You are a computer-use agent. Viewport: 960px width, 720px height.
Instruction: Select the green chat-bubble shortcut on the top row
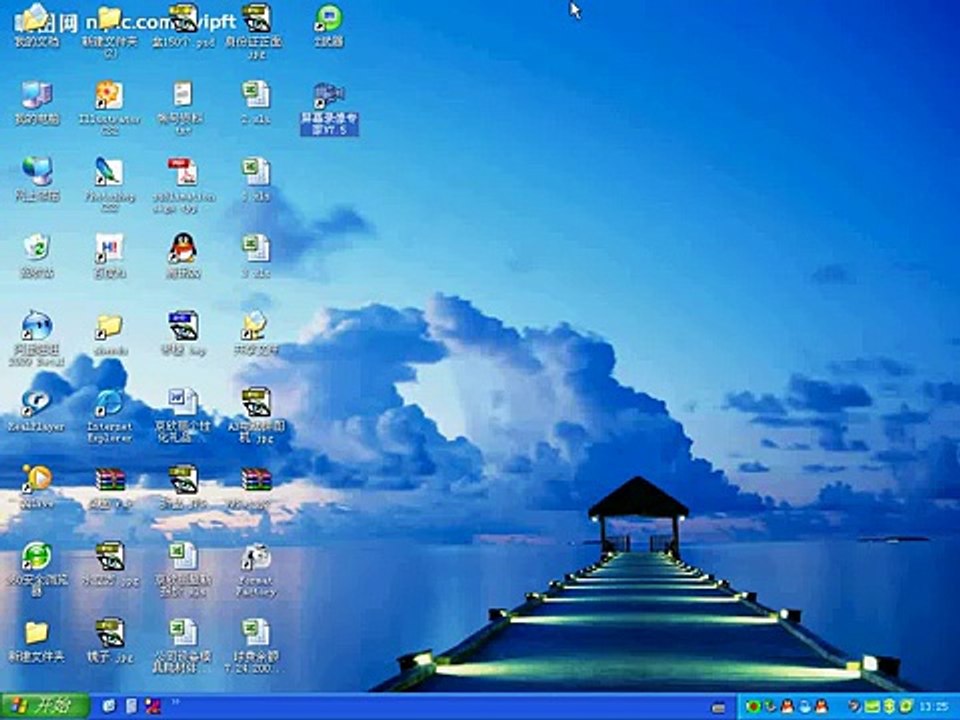329,26
